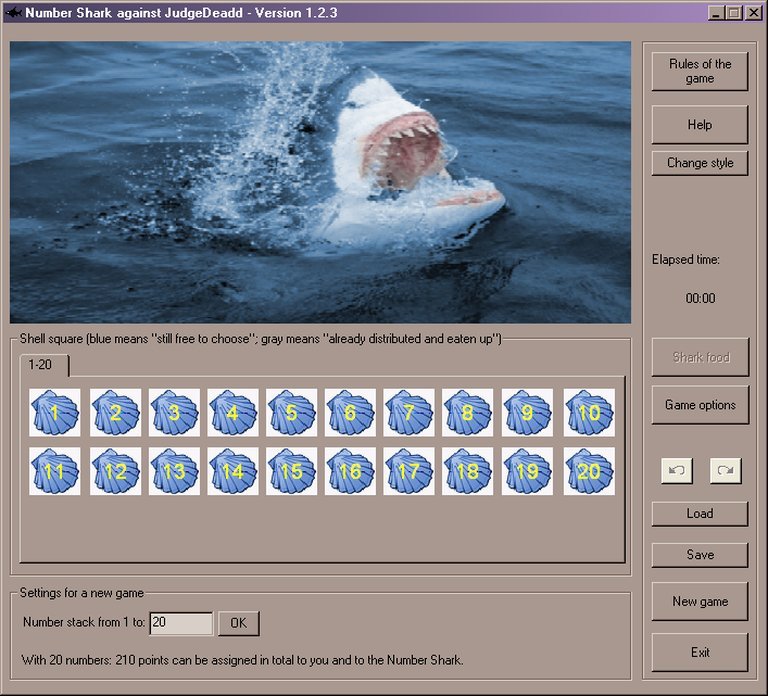Choose shell number 16
The height and width of the screenshot is (696, 768).
point(350,471)
